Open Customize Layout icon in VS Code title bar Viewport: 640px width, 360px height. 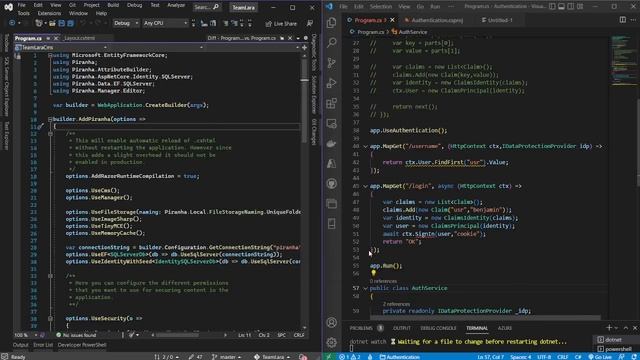click(x=580, y=7)
